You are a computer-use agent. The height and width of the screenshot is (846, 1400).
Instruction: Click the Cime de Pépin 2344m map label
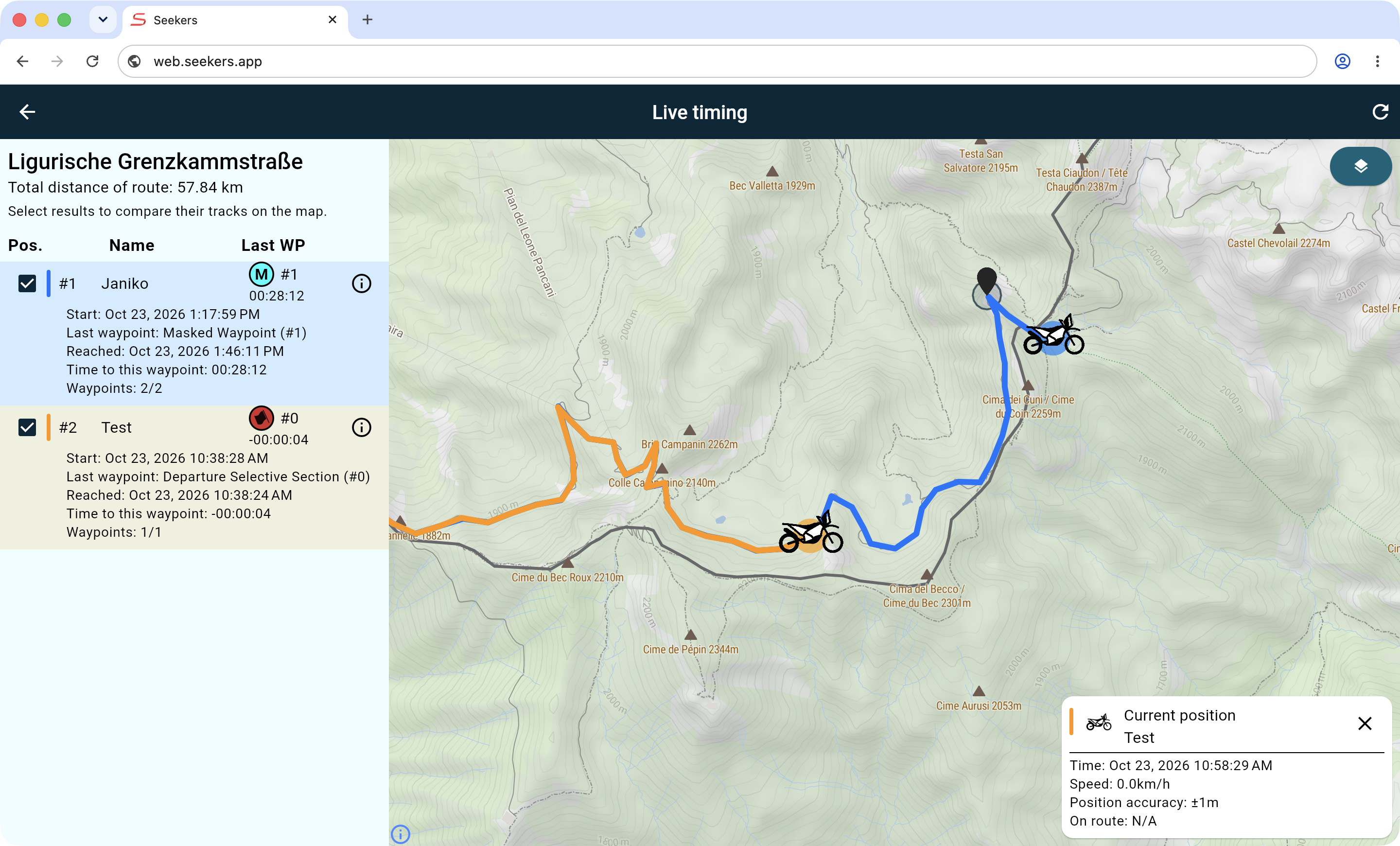click(691, 650)
